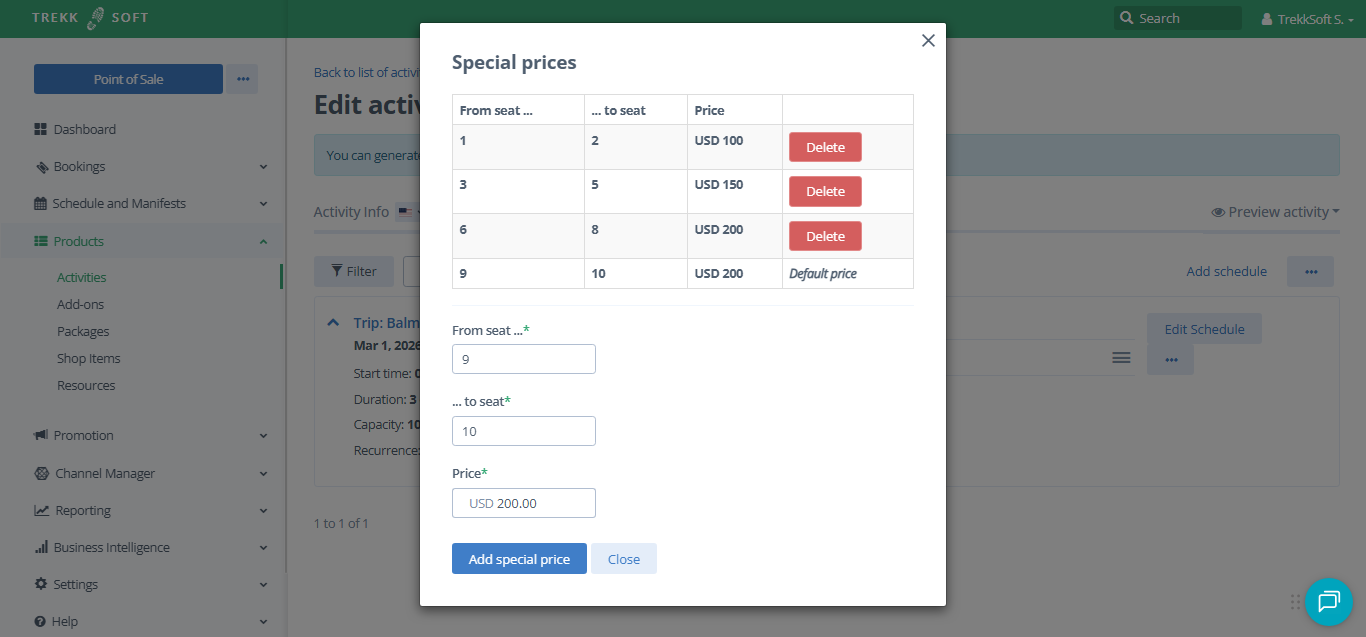Click the live chat bubble icon
This screenshot has width=1366, height=637.
coord(1328,601)
